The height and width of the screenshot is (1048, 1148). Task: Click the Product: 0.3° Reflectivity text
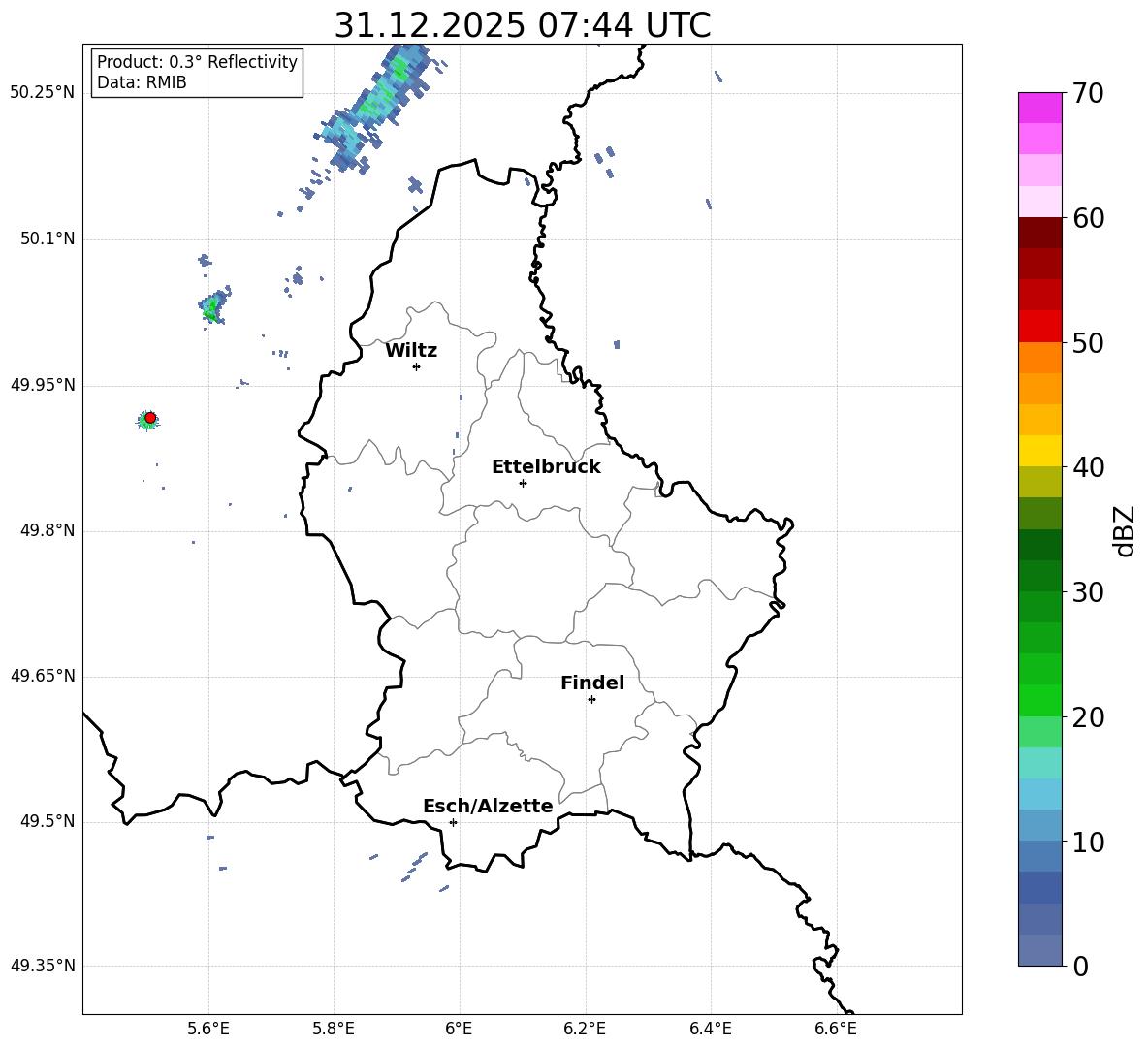tap(197, 62)
